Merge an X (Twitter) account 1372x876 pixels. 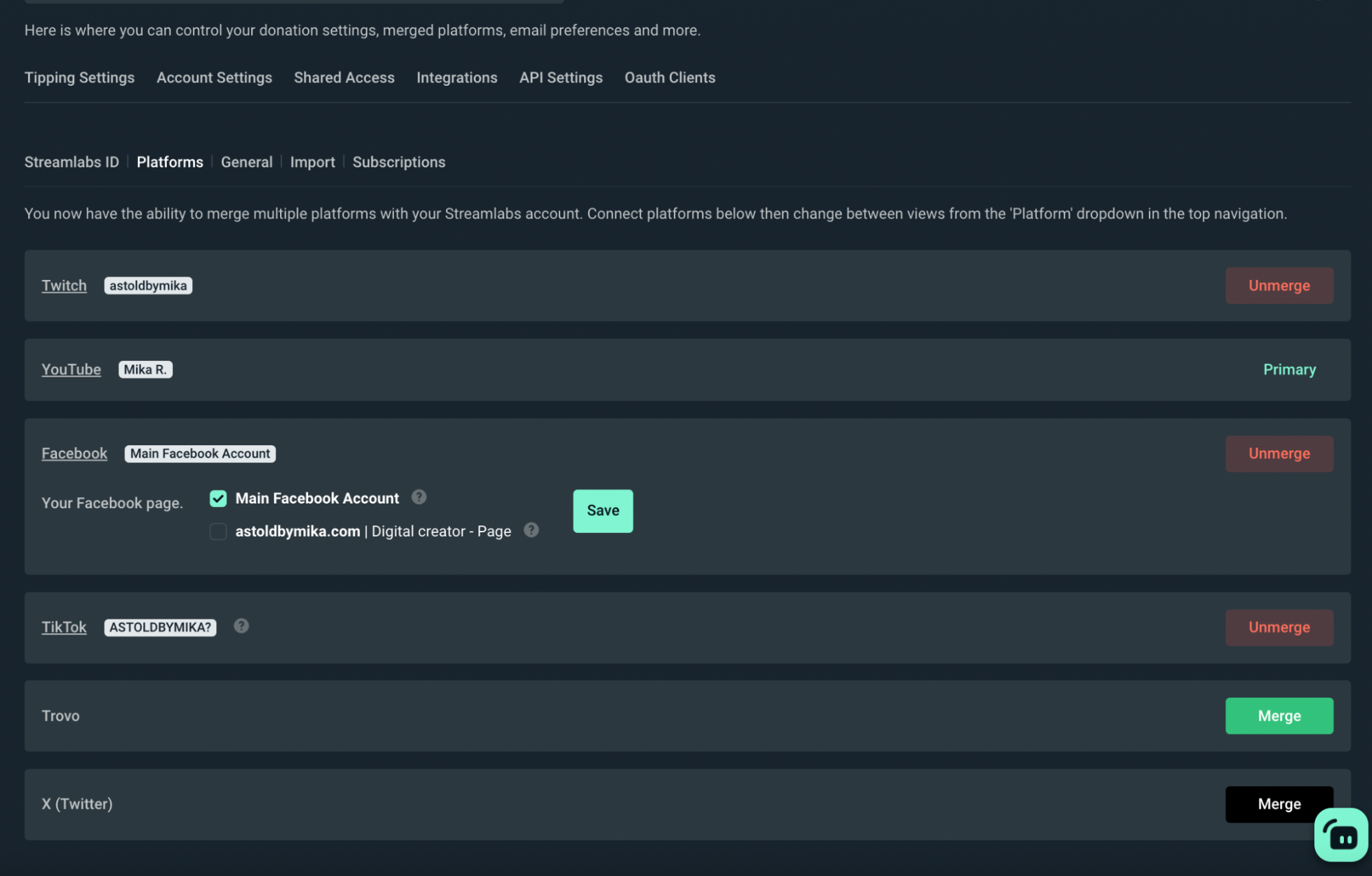pyautogui.click(x=1279, y=803)
